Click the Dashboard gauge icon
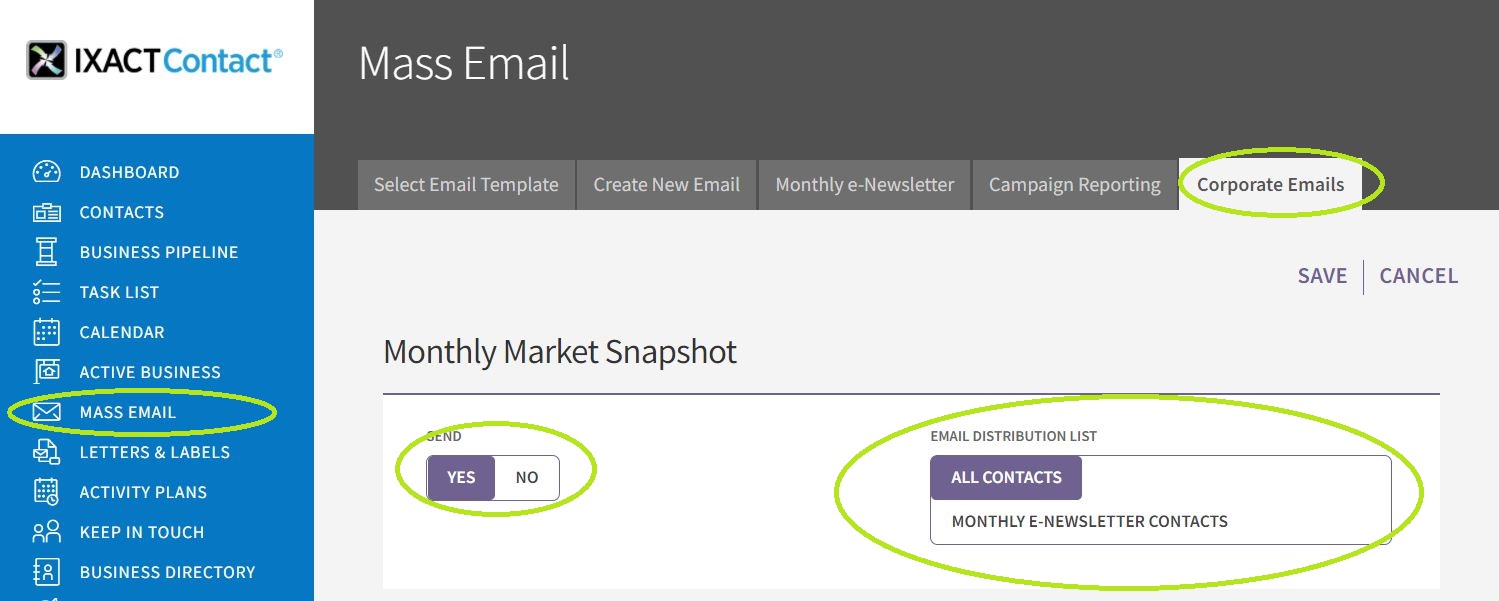Screen dimensions: 1499x601 47,172
